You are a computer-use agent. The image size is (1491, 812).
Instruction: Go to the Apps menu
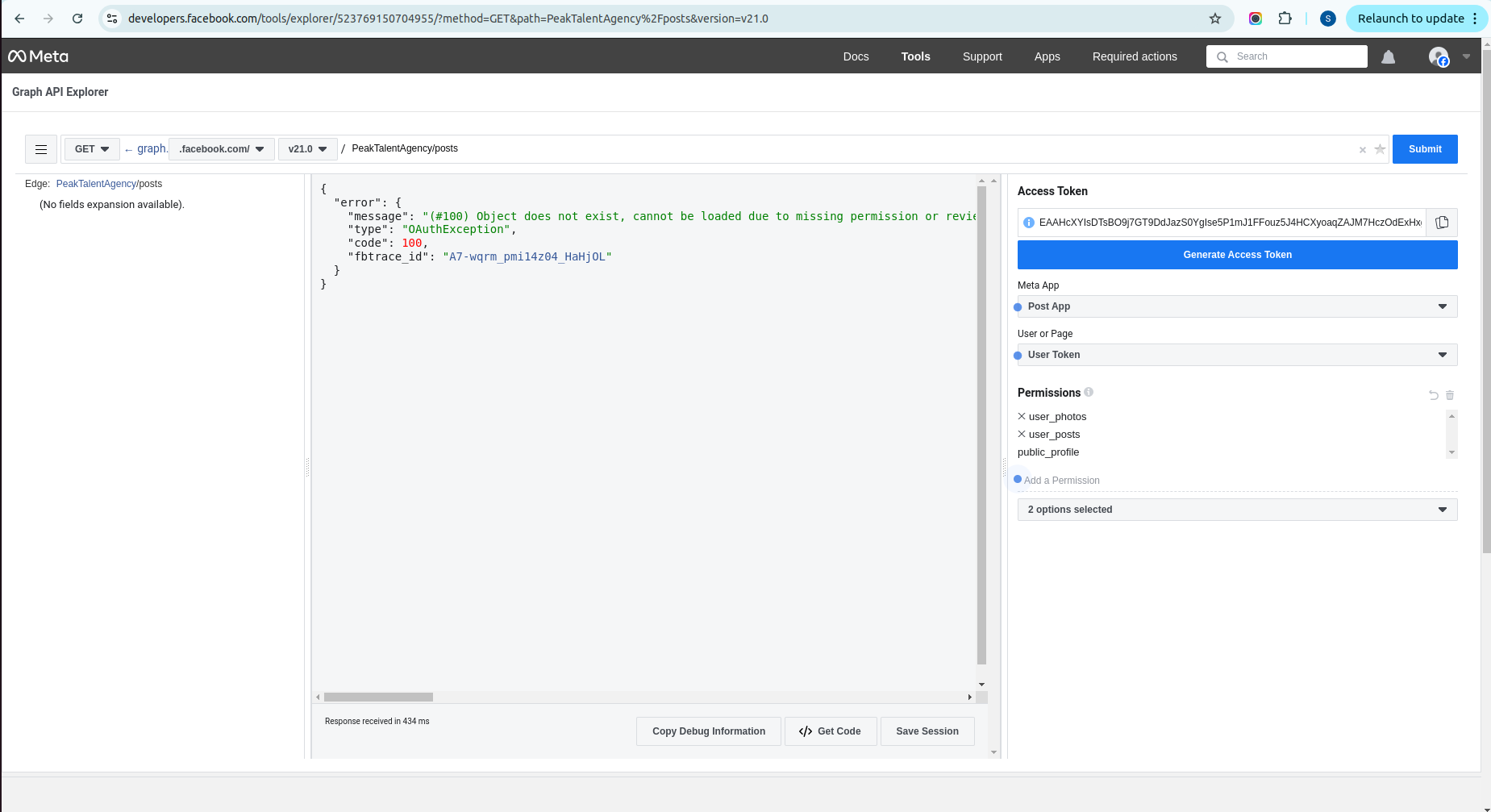[x=1047, y=56]
